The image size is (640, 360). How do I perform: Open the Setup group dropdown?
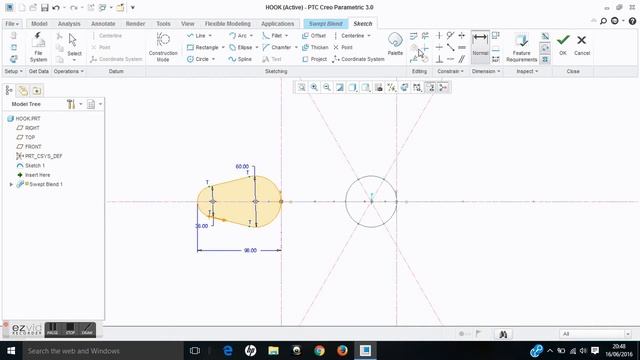(13, 71)
